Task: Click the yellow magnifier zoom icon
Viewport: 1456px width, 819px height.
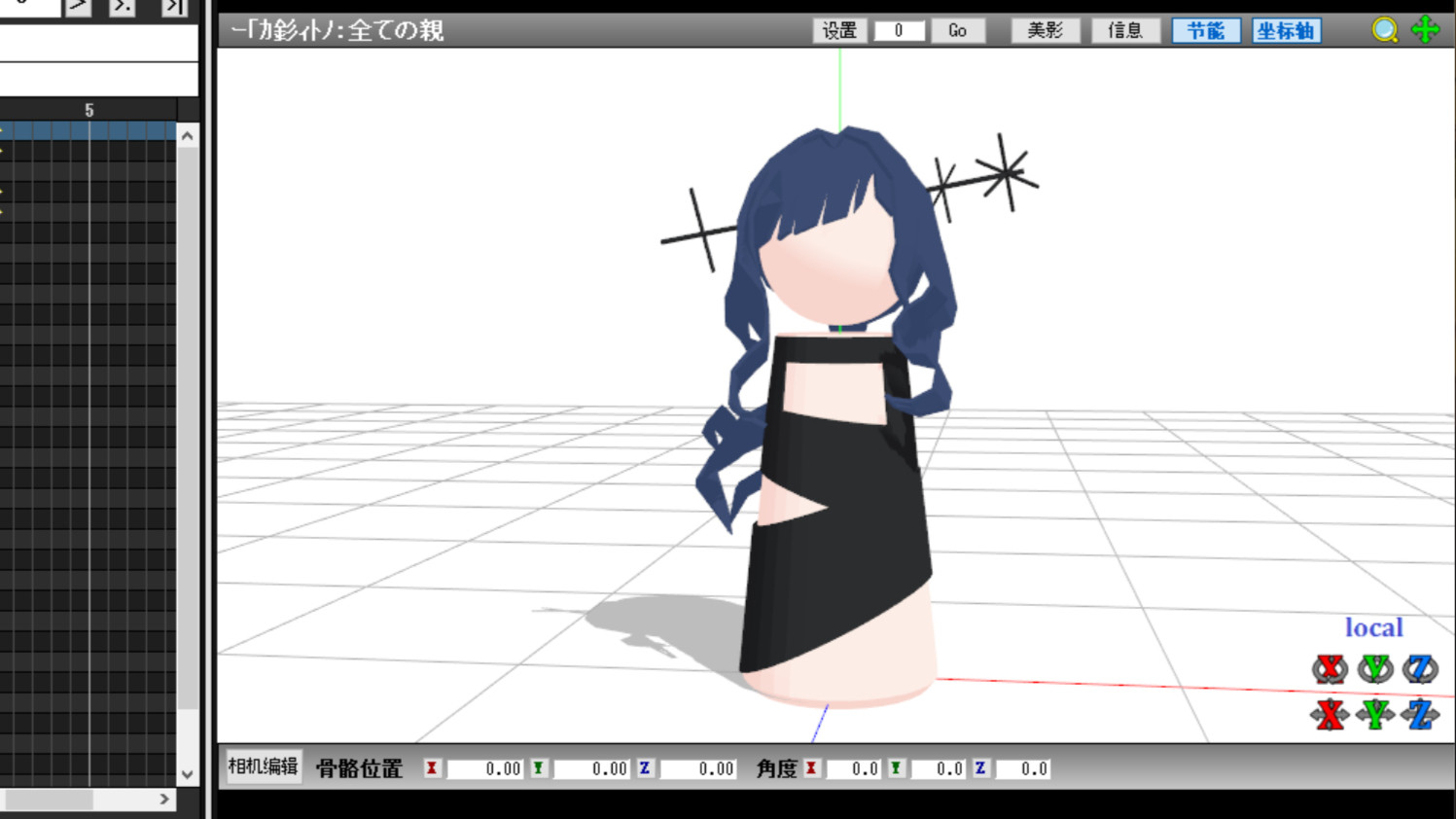Action: (1384, 30)
